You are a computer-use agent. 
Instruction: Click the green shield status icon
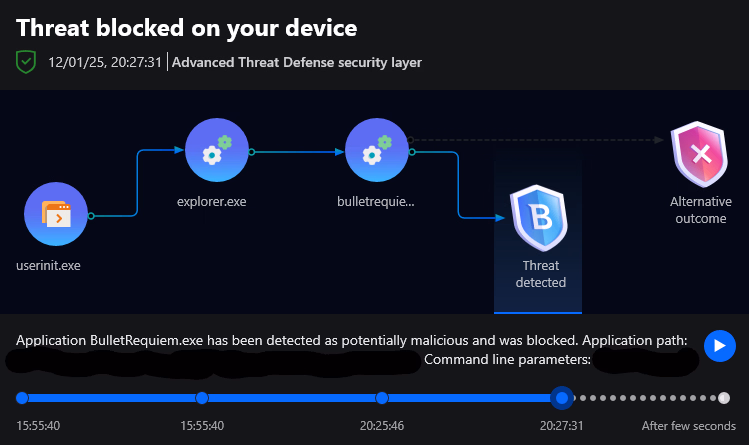click(x=26, y=62)
